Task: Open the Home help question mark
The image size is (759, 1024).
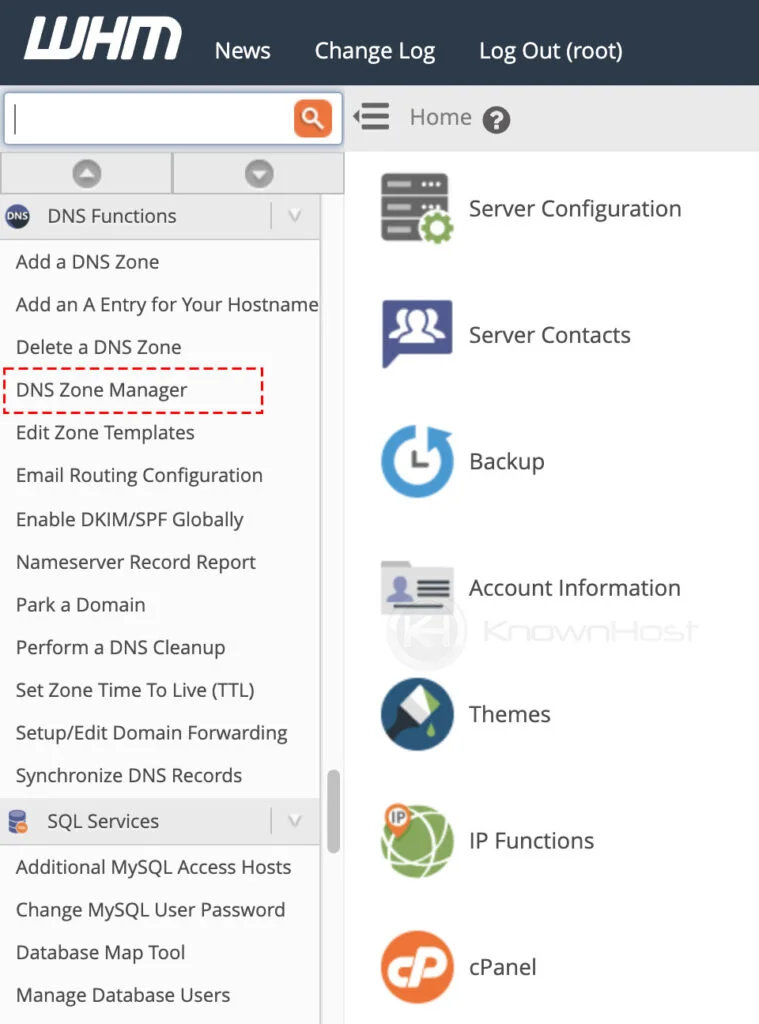Action: tap(496, 121)
